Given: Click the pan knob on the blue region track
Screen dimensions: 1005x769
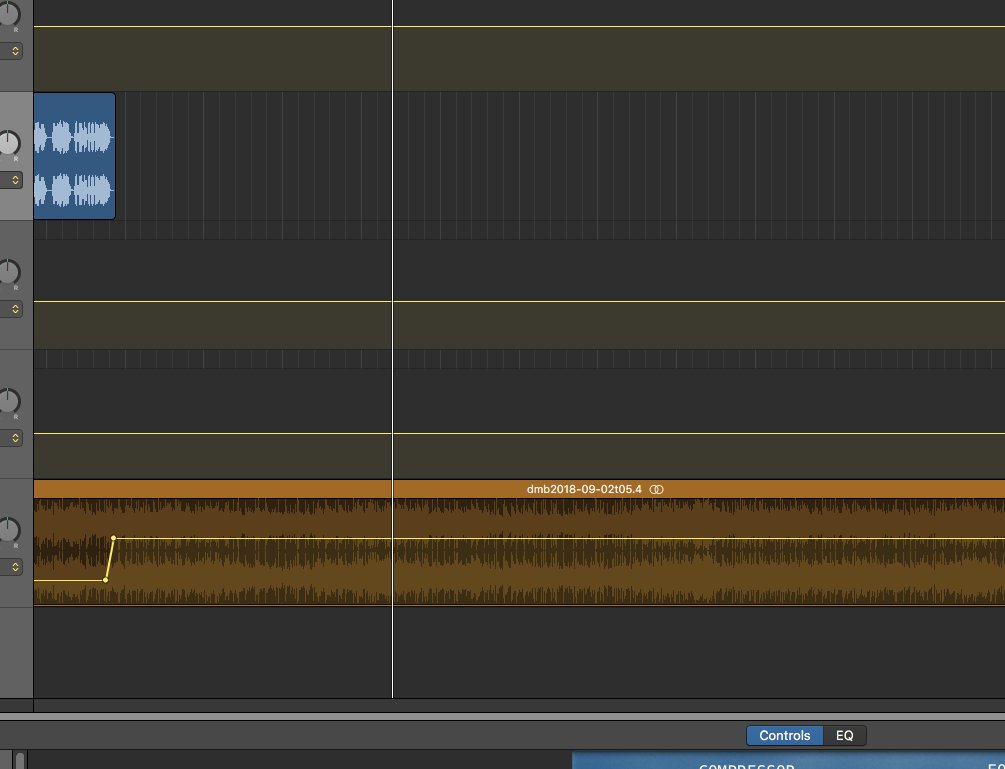Looking at the screenshot, I should [8, 143].
